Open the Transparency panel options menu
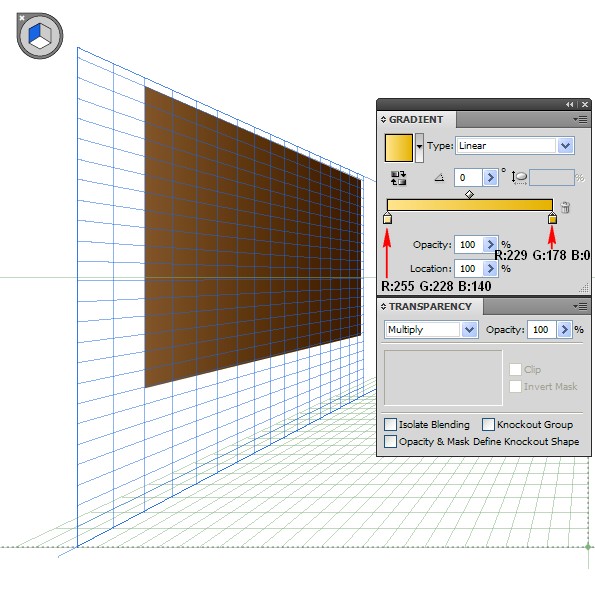This screenshot has height=595, width=595. click(581, 306)
